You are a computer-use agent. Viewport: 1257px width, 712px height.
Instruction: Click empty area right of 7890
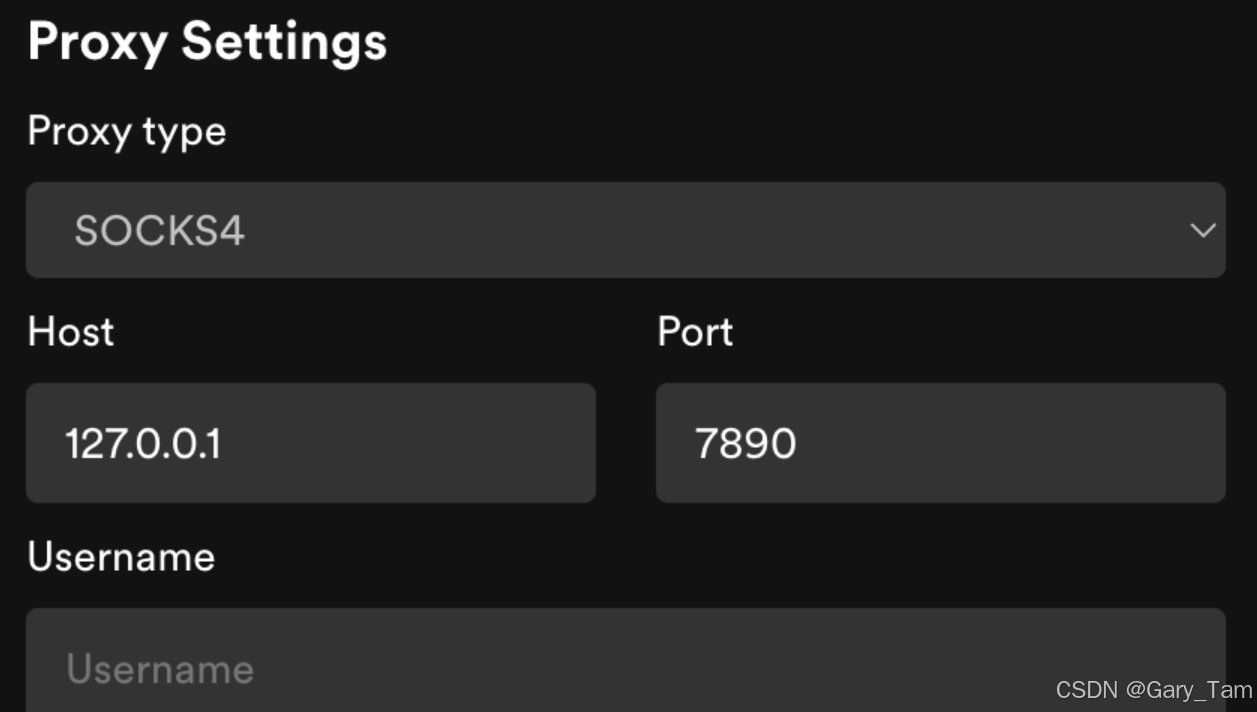click(x=1010, y=443)
